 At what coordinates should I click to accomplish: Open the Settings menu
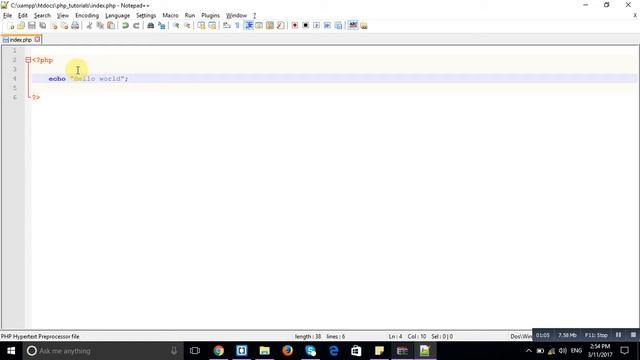click(146, 16)
